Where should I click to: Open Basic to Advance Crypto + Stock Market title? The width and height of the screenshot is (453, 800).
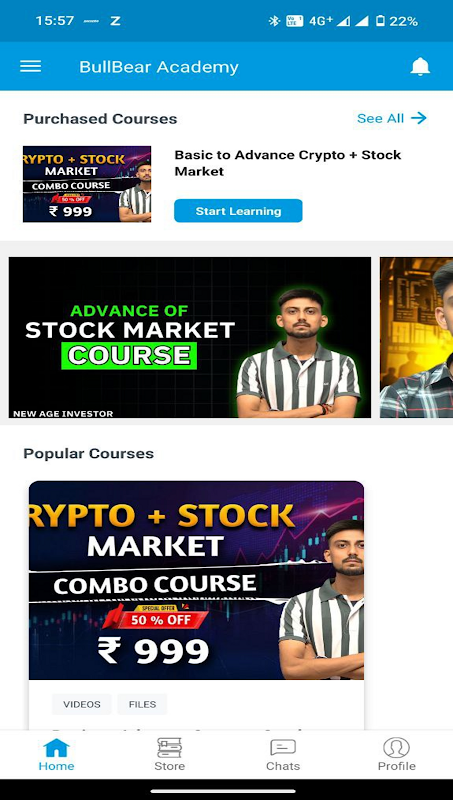point(288,163)
